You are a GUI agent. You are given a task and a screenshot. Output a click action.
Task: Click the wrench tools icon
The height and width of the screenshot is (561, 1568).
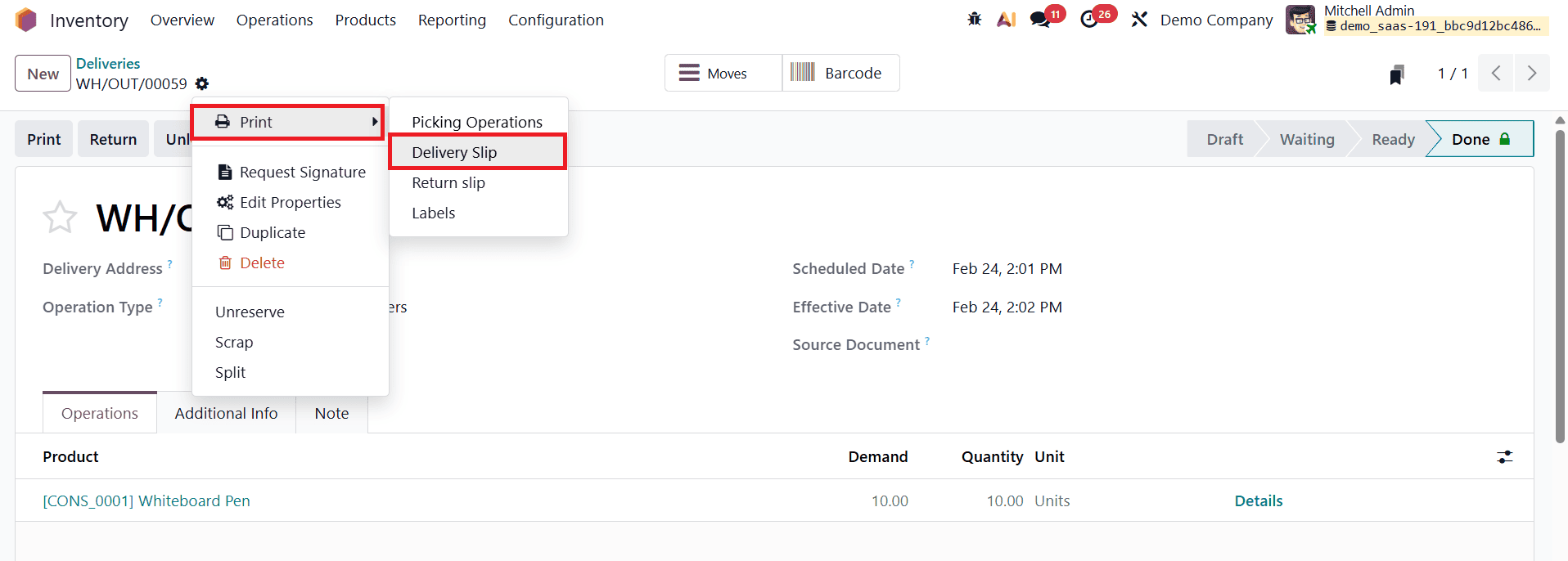coord(1139,20)
